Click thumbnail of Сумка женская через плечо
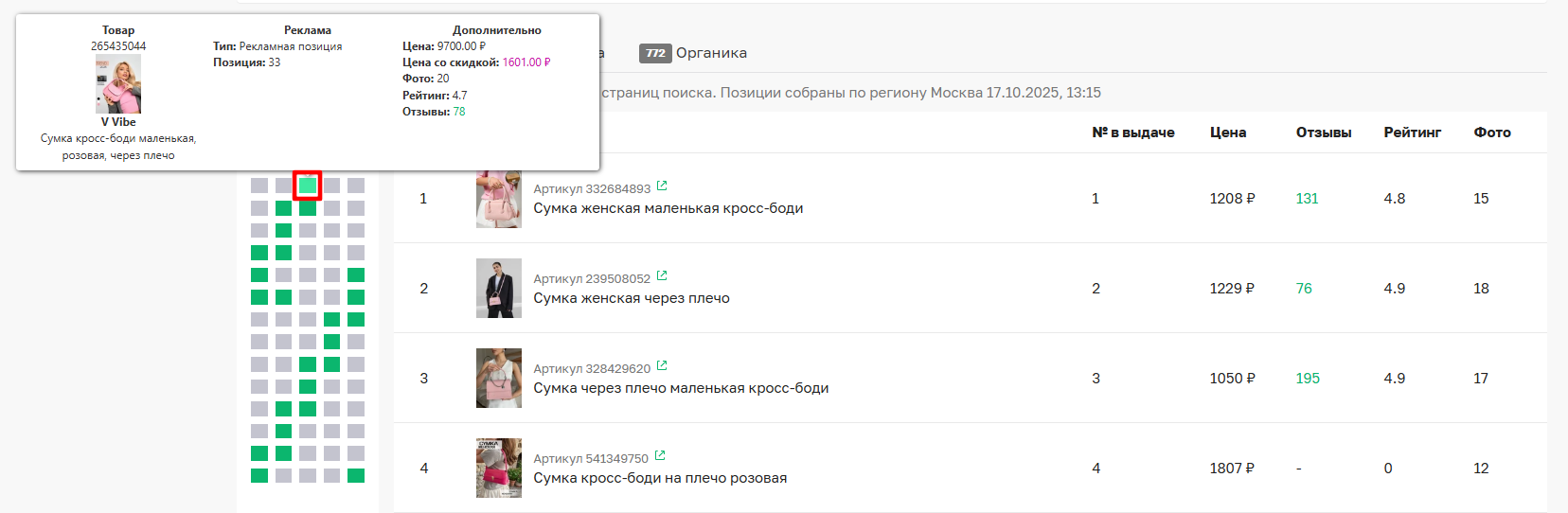Image resolution: width=1568 pixels, height=513 pixels. pos(499,288)
